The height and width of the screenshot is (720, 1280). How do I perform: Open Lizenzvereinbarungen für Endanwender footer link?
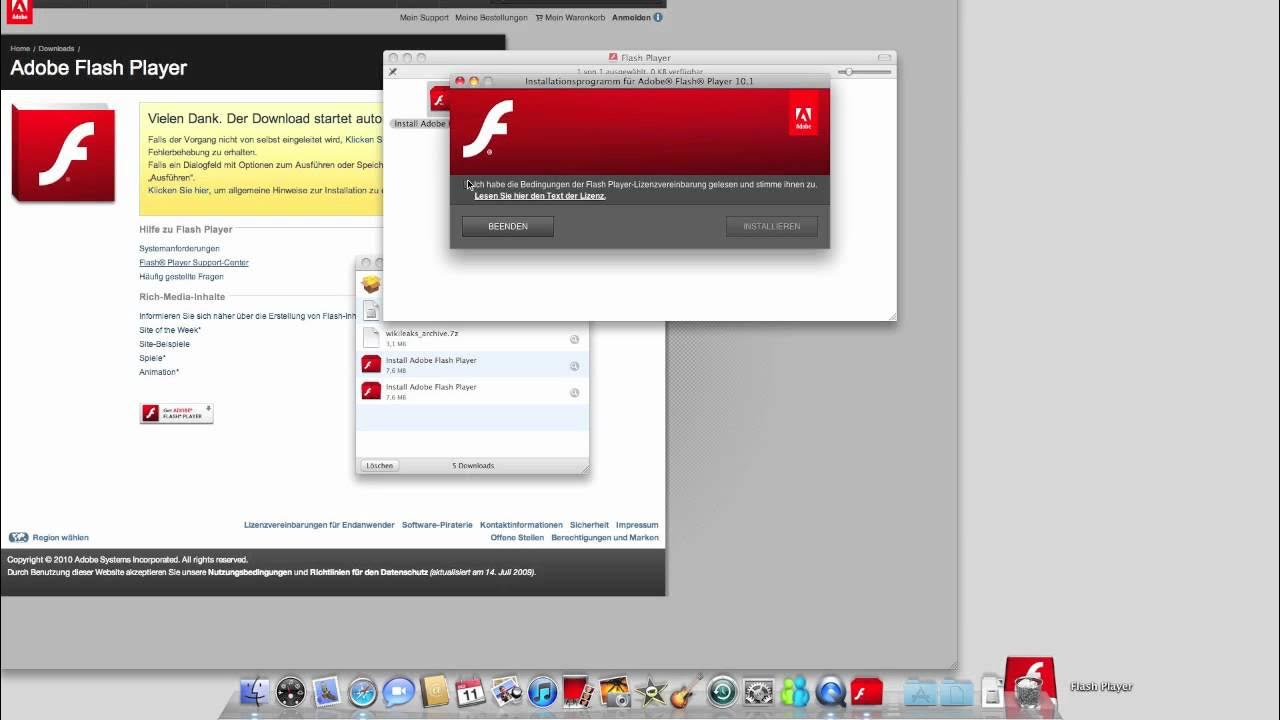click(x=319, y=525)
